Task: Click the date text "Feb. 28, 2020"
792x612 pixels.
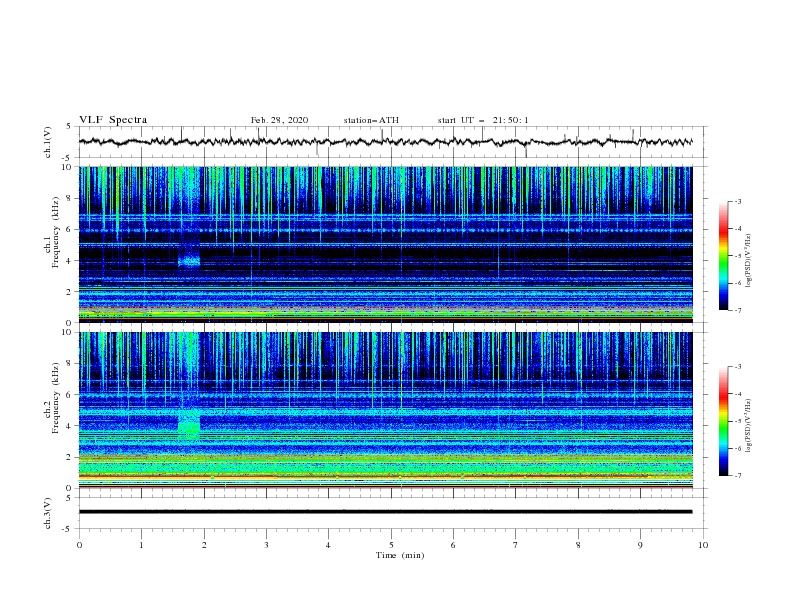Action: click(279, 120)
